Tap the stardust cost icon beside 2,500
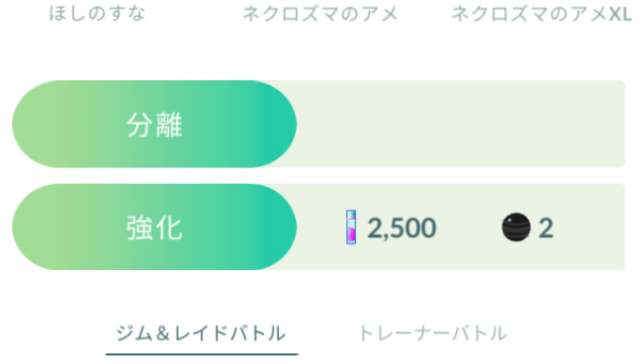Image resolution: width=640 pixels, height=364 pixels. [351, 227]
